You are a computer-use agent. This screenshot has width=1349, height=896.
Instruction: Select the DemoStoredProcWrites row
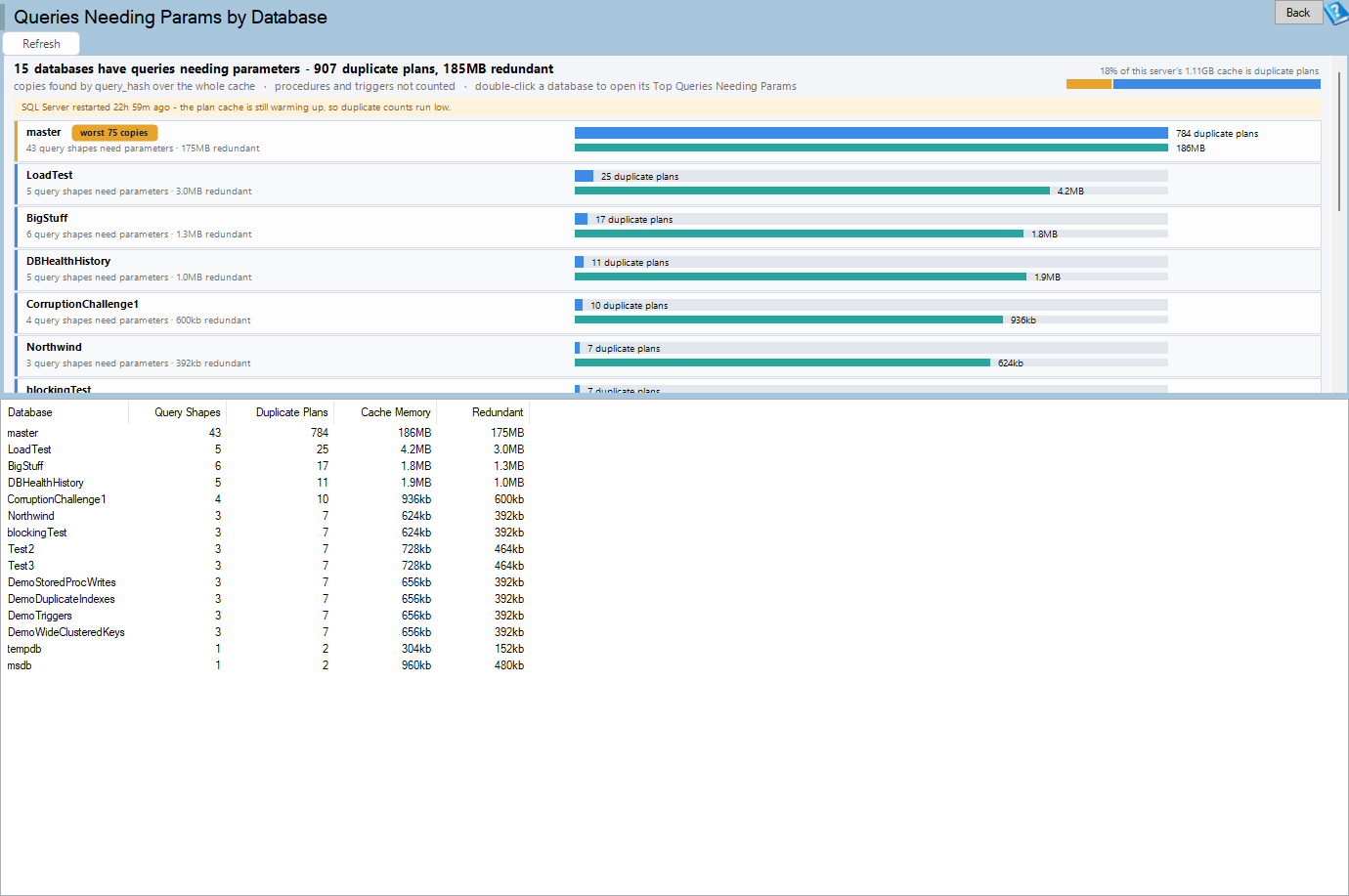pos(265,582)
